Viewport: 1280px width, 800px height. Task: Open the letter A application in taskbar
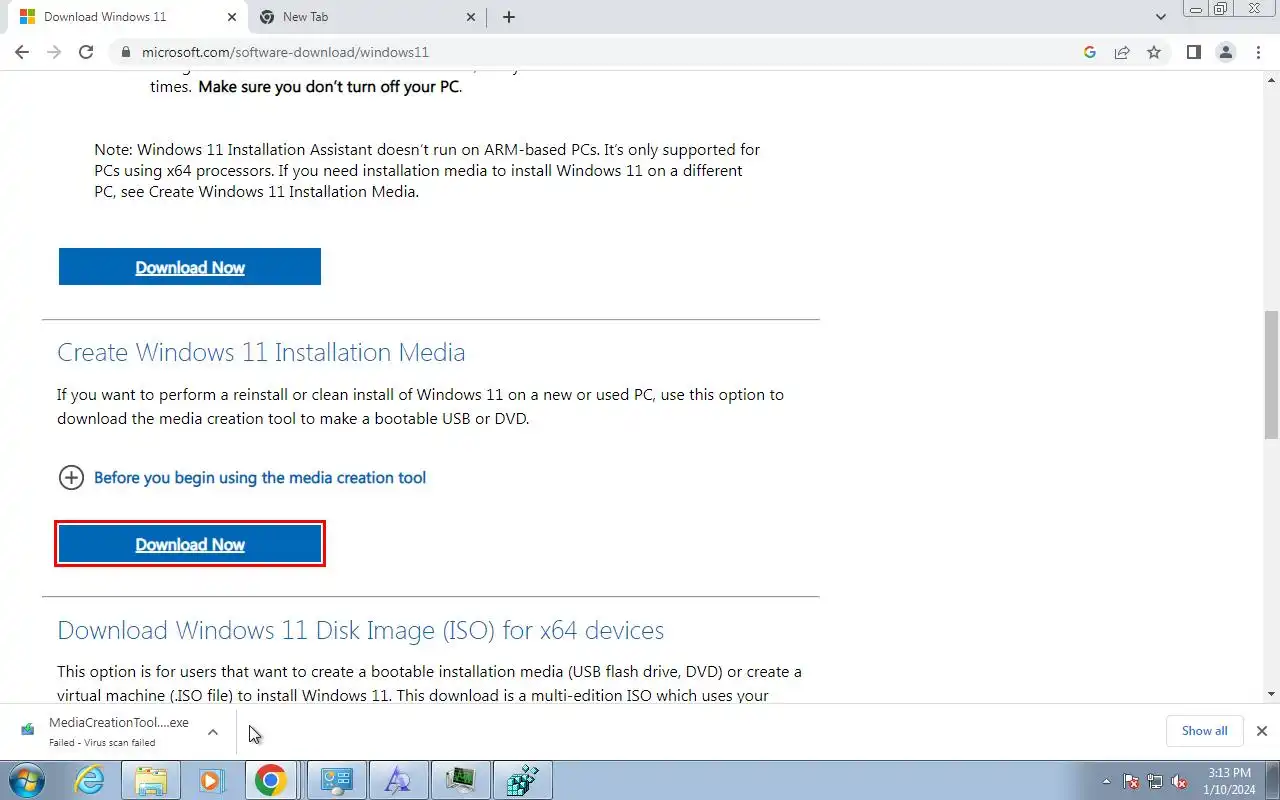[x=399, y=780]
